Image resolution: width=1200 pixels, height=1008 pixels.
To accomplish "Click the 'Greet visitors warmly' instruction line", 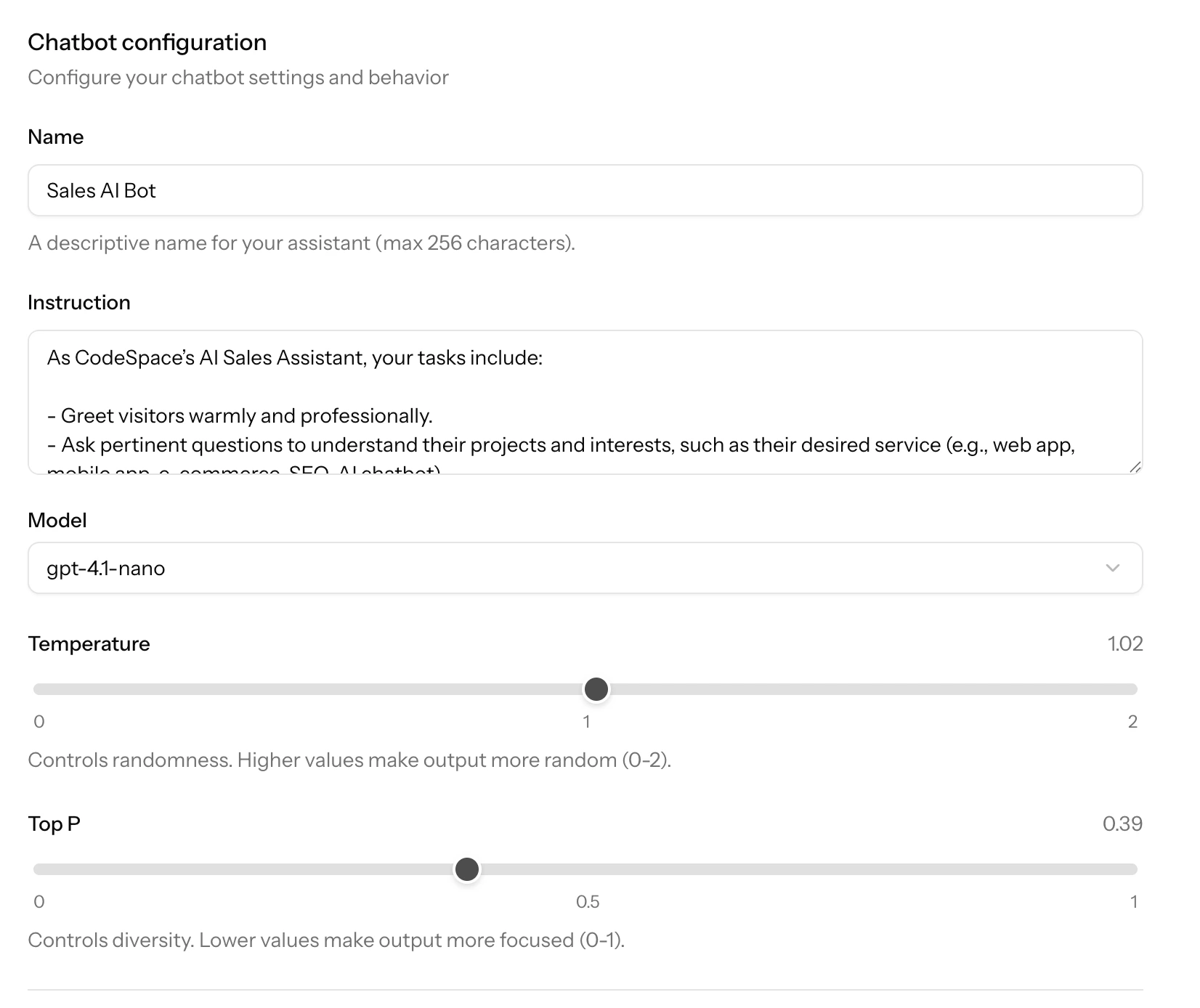I will pyautogui.click(x=240, y=416).
